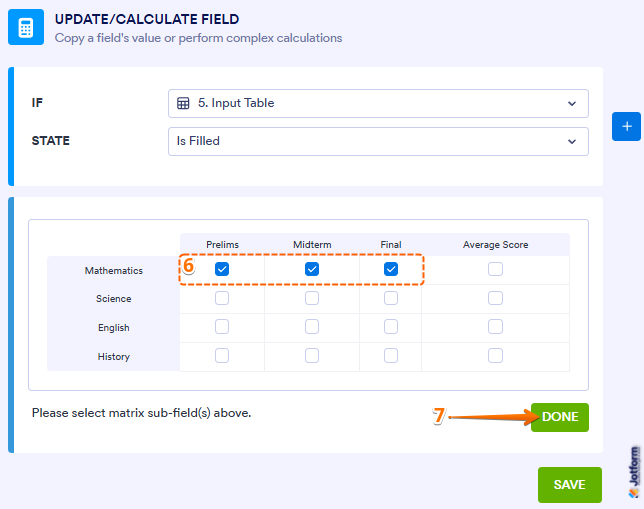
Task: Click the Prelims column header
Action: (x=222, y=245)
